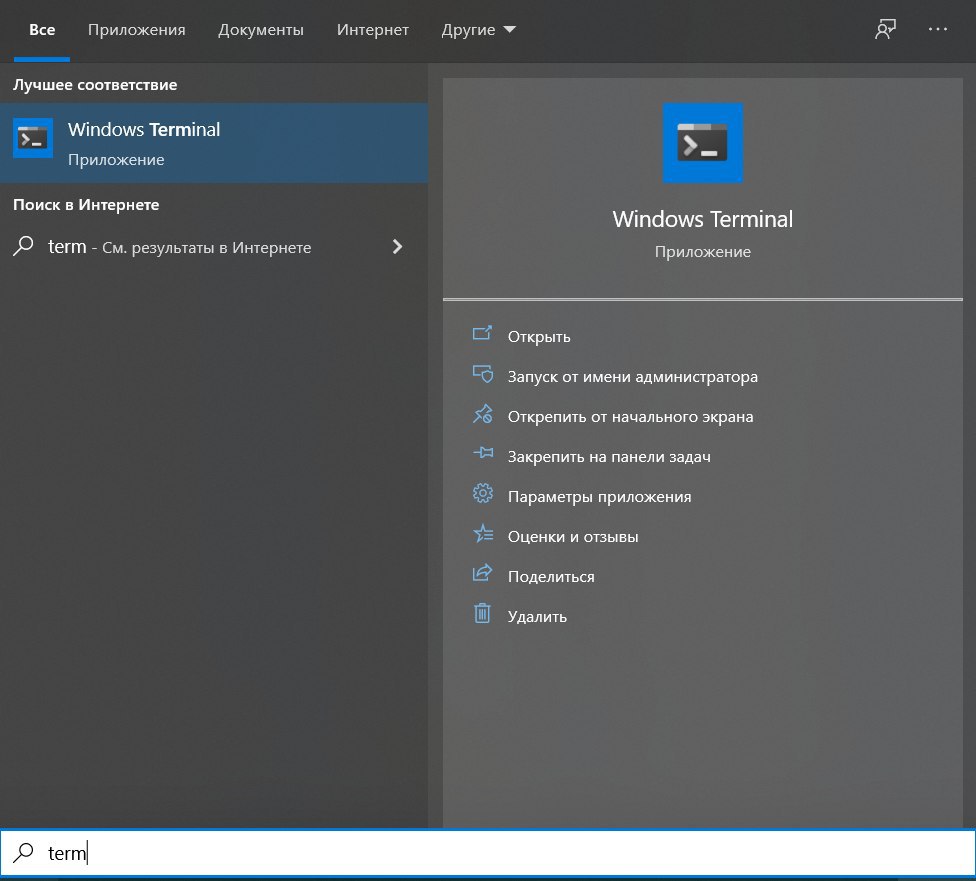
Task: Select Закрепить на панели задач
Action: 609,456
